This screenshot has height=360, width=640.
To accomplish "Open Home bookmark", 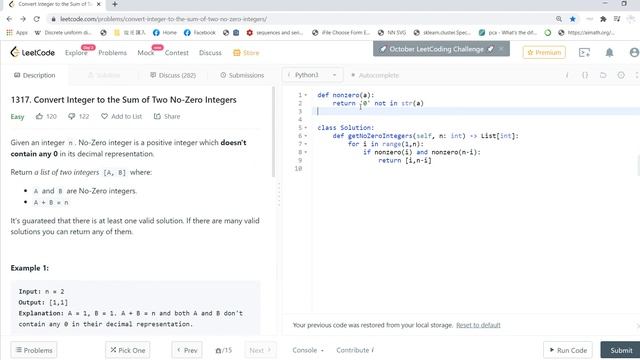I will coord(165,32).
